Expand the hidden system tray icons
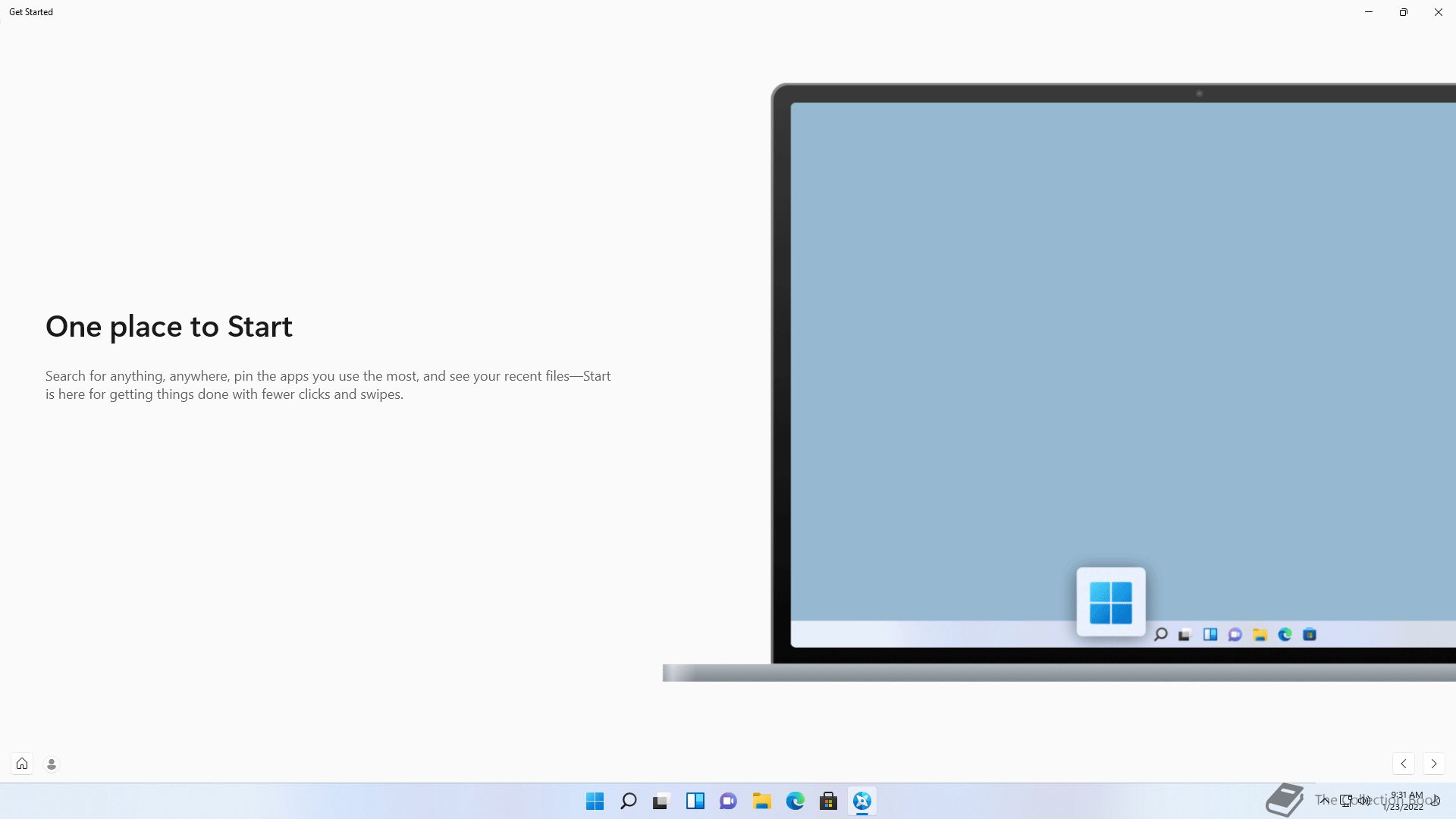The image size is (1456, 819). (x=1325, y=801)
